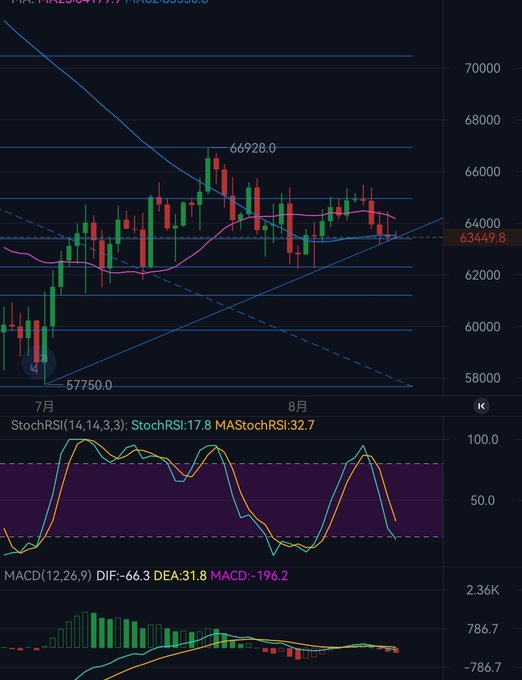
Task: Open StochRSI(14,14,3,3) indicator settings
Action: pos(69,425)
